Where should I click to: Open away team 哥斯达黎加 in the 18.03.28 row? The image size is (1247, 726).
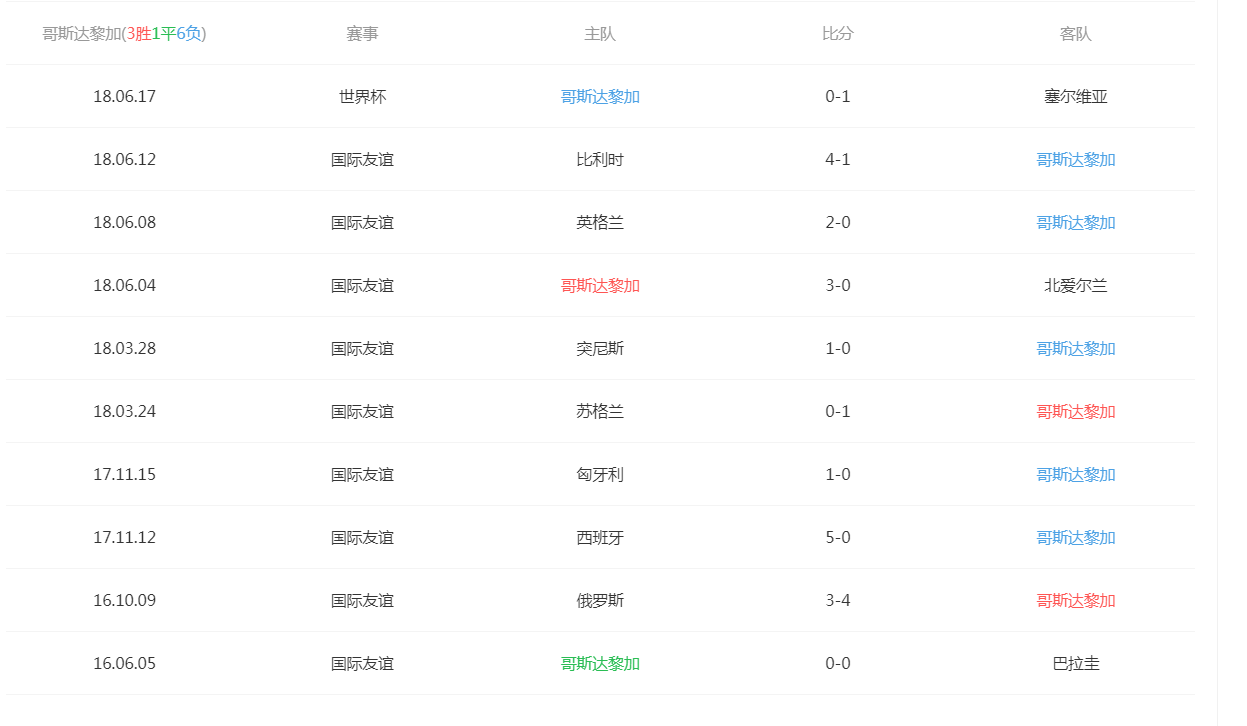coord(1076,349)
